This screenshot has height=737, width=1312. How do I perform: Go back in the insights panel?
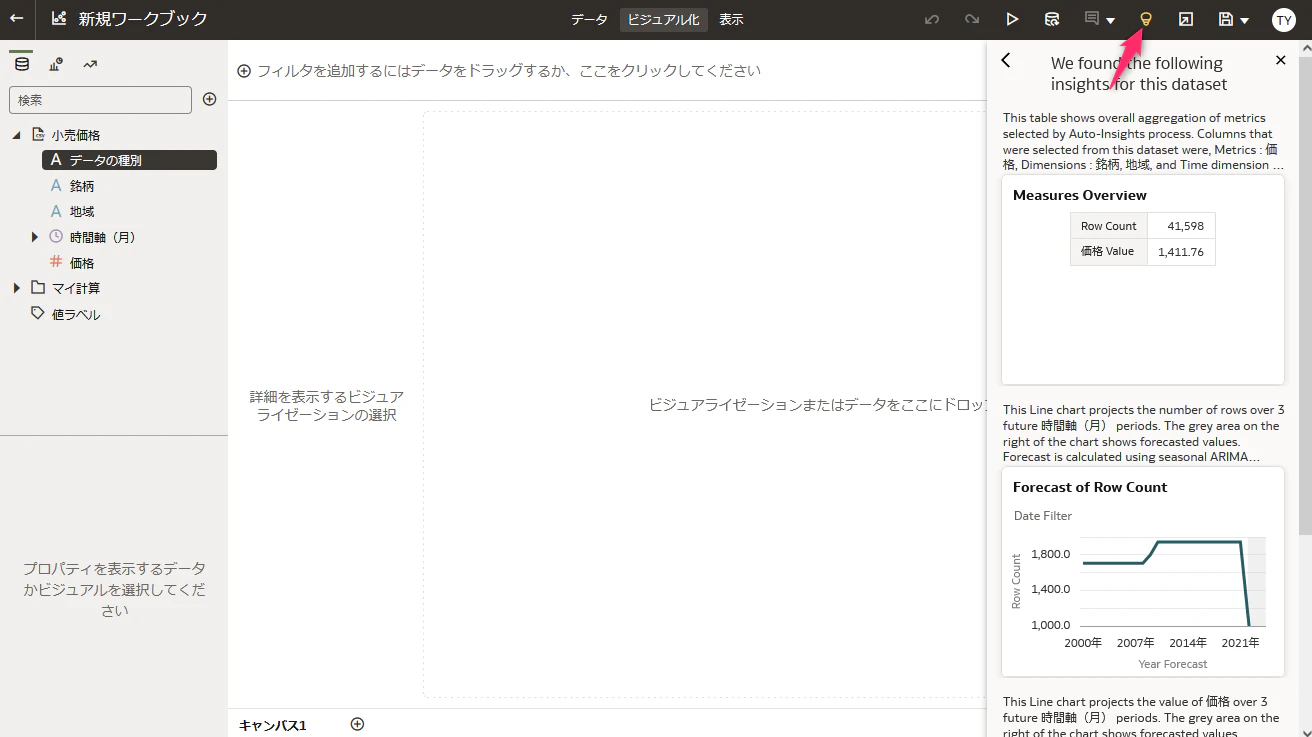pos(1006,60)
